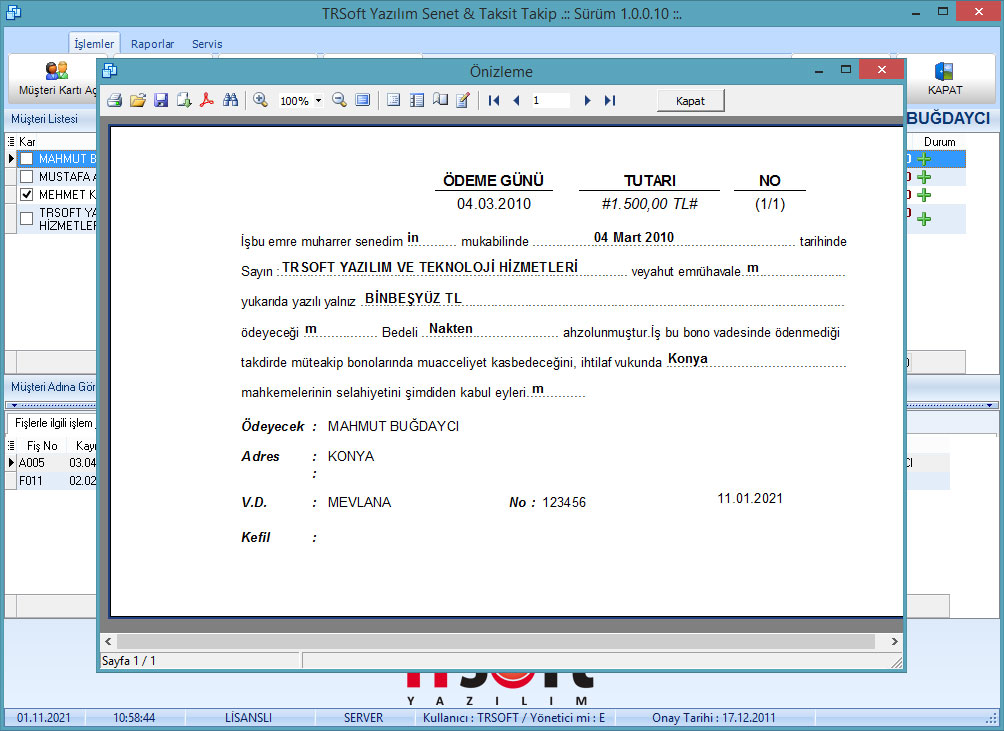Image resolution: width=1004 pixels, height=731 pixels.
Task: Click the Durum column header
Action: click(x=939, y=141)
